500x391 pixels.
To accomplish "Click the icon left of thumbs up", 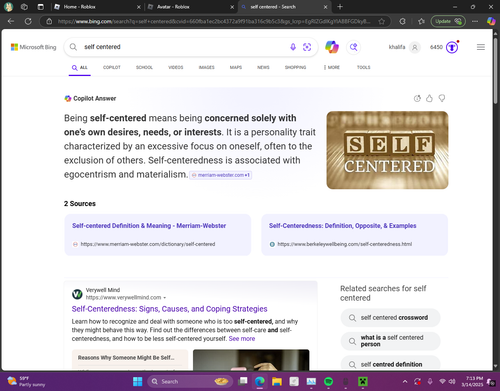I will [417, 98].
